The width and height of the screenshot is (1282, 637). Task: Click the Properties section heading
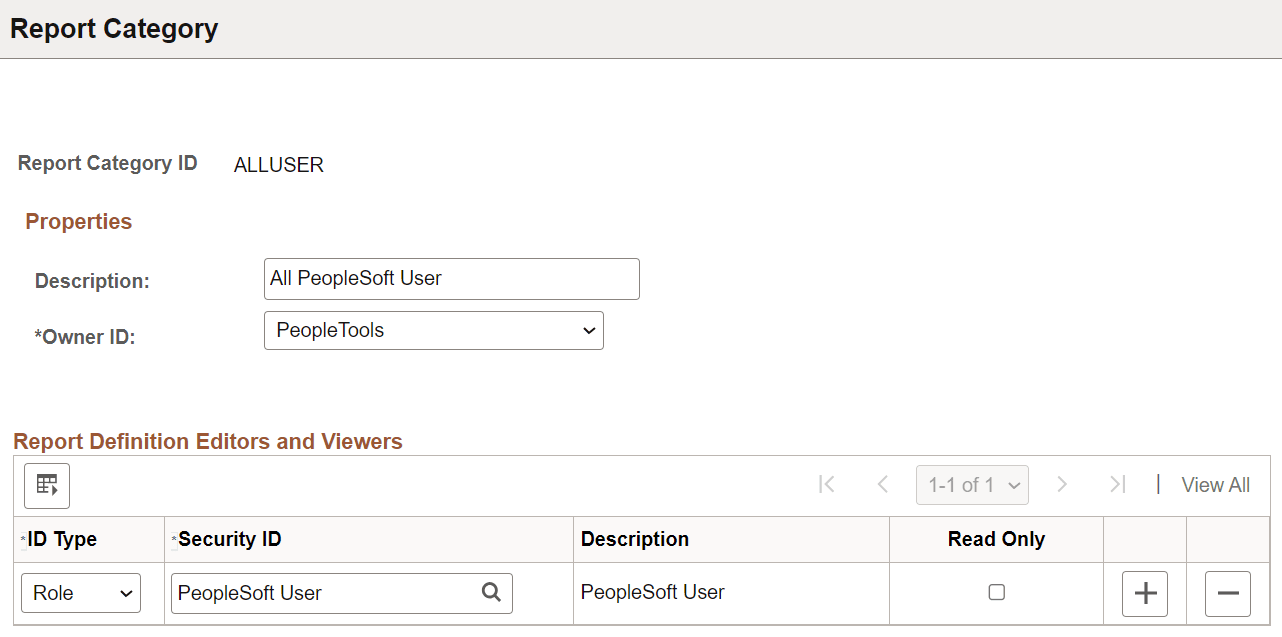tap(78, 221)
